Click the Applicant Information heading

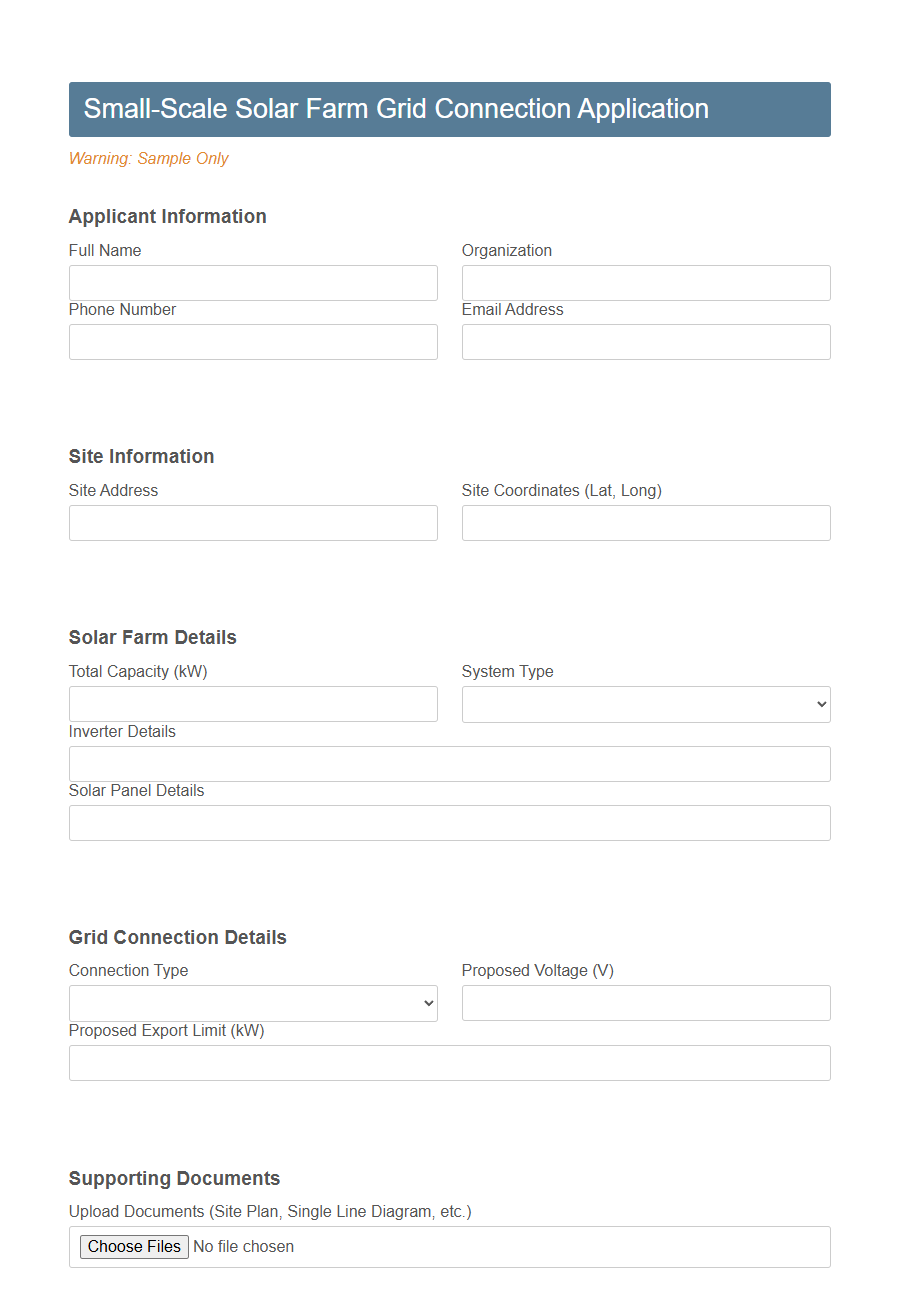tap(167, 216)
